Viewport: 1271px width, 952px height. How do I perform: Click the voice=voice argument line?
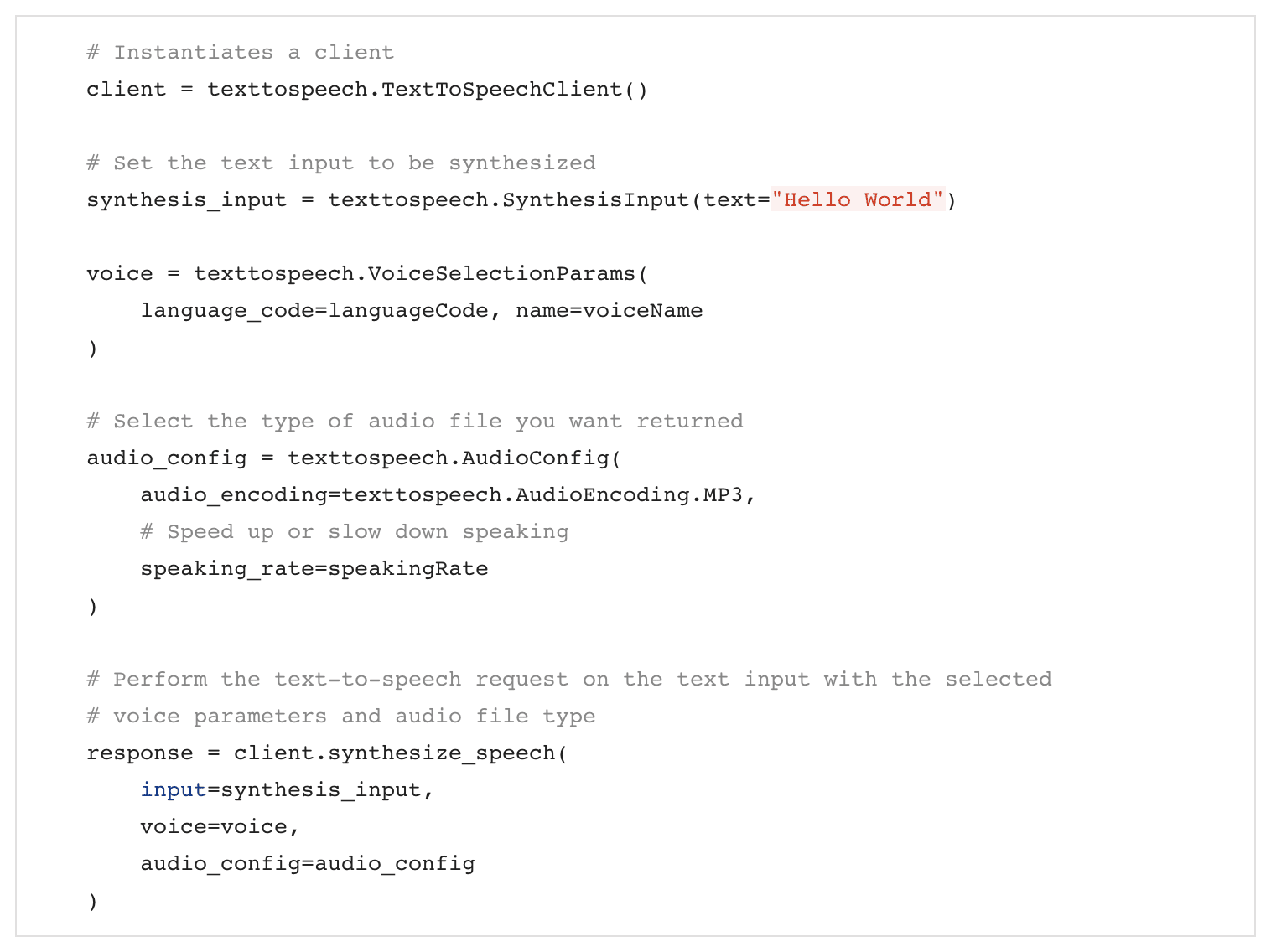(x=220, y=827)
